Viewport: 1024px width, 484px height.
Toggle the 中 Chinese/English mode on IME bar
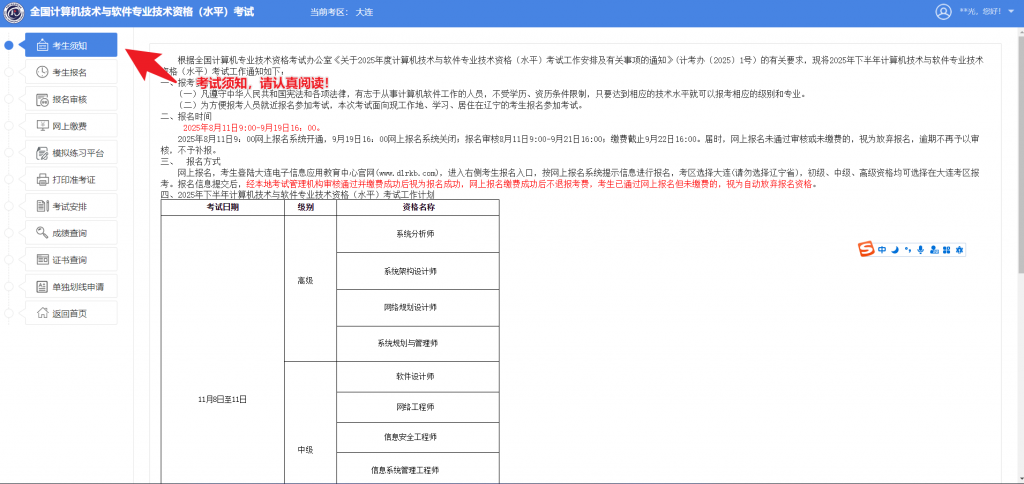[882, 250]
